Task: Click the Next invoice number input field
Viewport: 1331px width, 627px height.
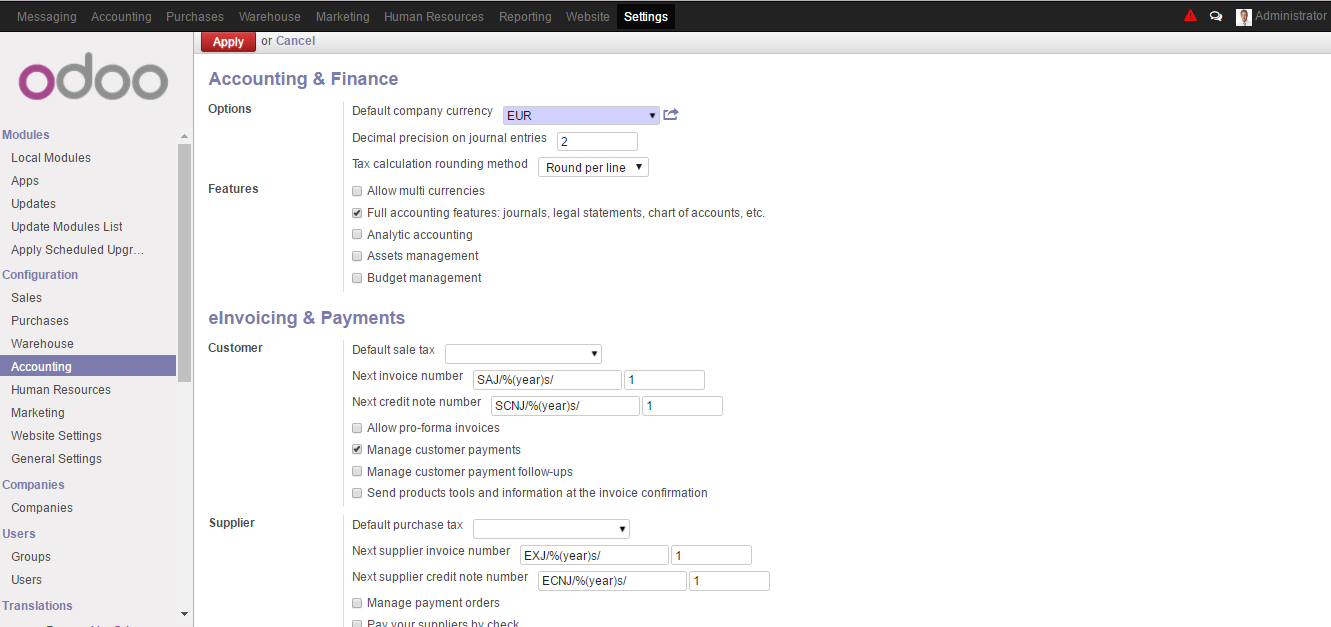Action: 548,379
